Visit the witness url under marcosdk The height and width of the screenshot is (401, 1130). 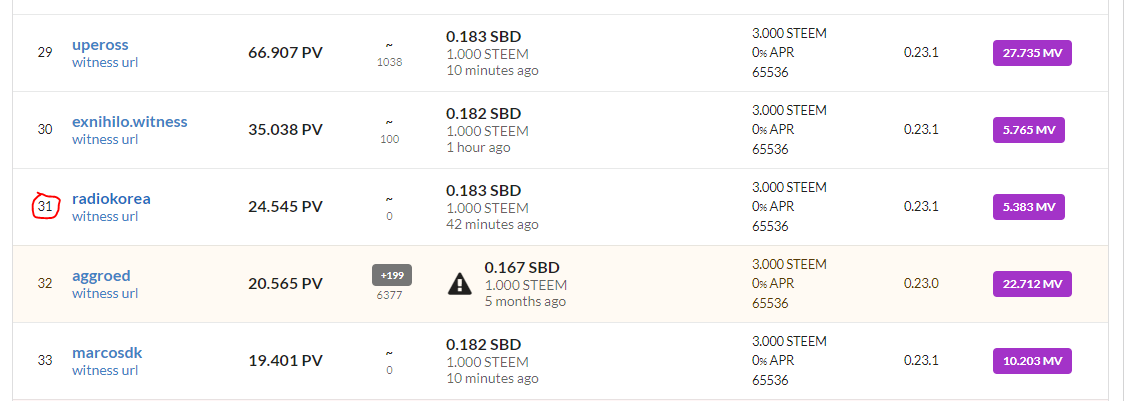point(104,370)
